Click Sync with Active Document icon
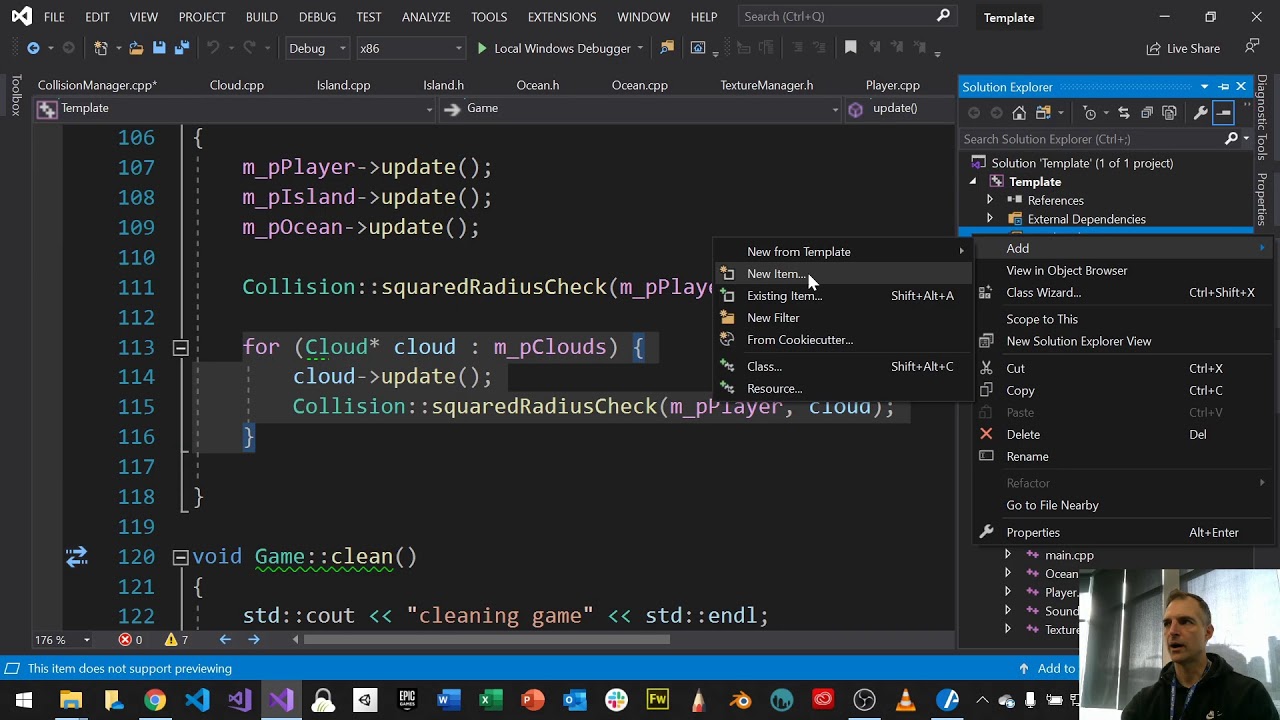 1124,113
